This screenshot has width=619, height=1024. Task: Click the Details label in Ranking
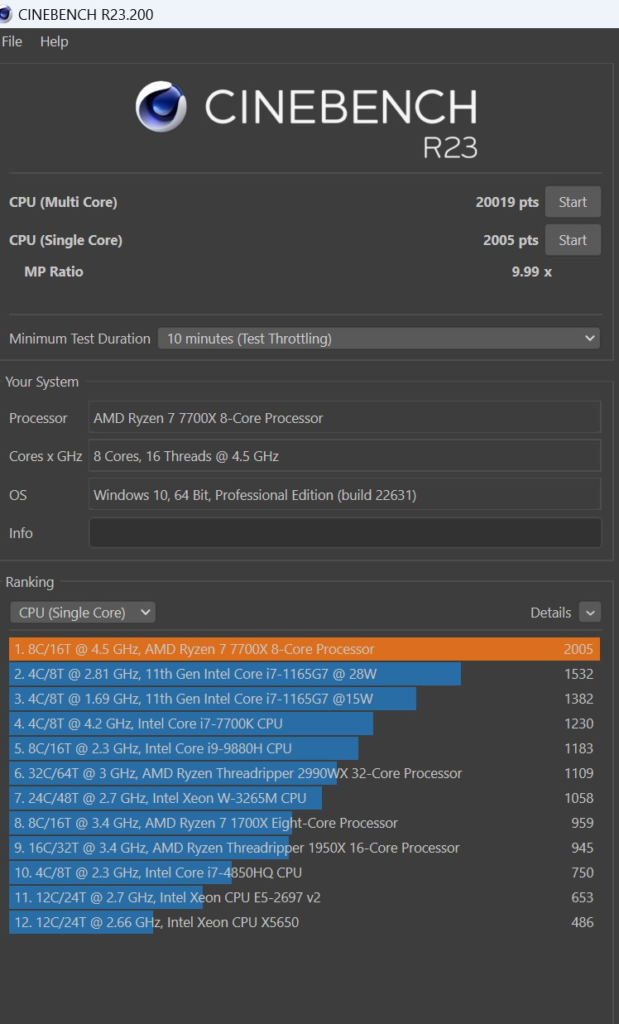(550, 613)
